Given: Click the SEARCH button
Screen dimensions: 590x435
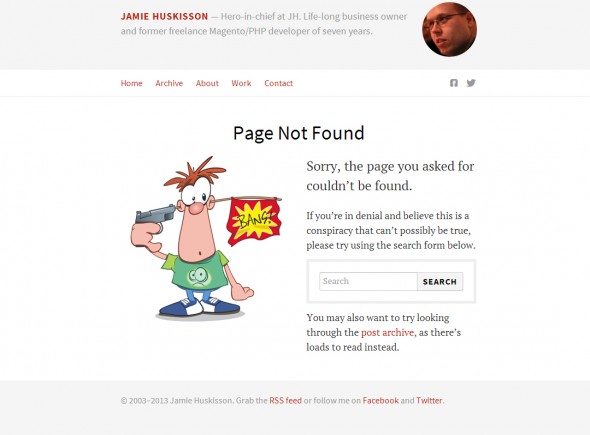Looking at the screenshot, I should (439, 281).
